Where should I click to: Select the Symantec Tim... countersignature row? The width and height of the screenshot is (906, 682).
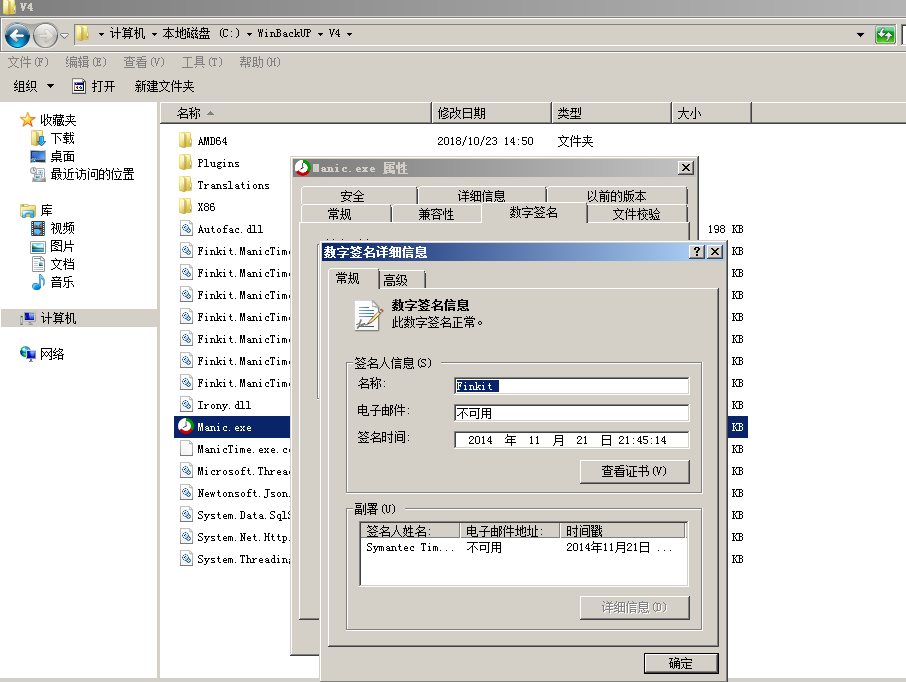point(523,547)
